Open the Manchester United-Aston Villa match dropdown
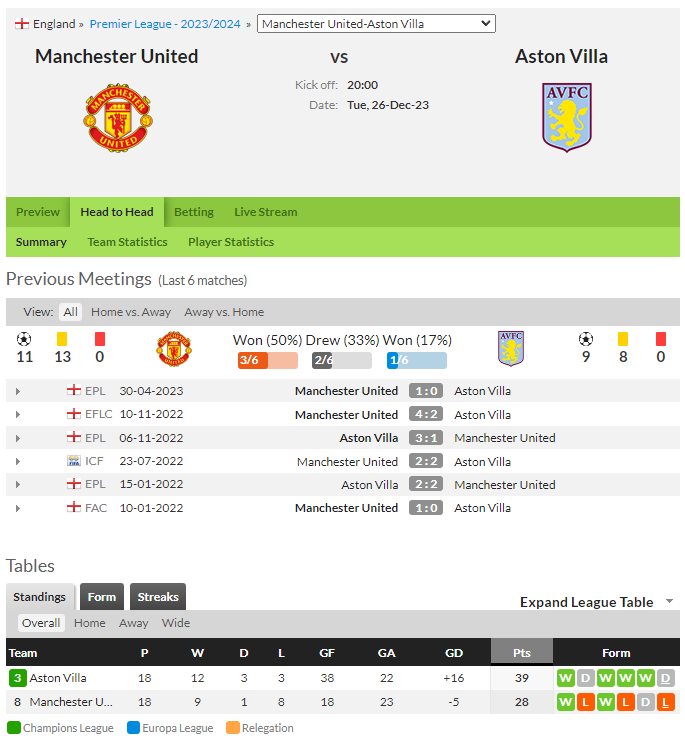Image resolution: width=685 pixels, height=752 pixels. pos(376,24)
